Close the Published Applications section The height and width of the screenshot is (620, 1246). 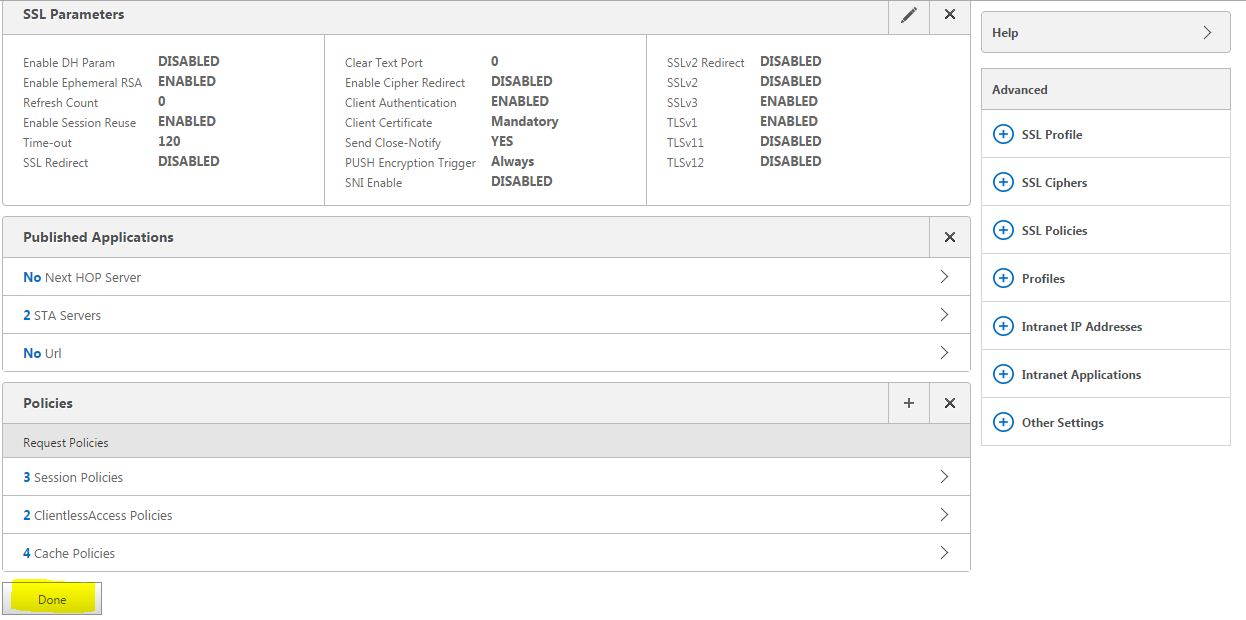[949, 237]
